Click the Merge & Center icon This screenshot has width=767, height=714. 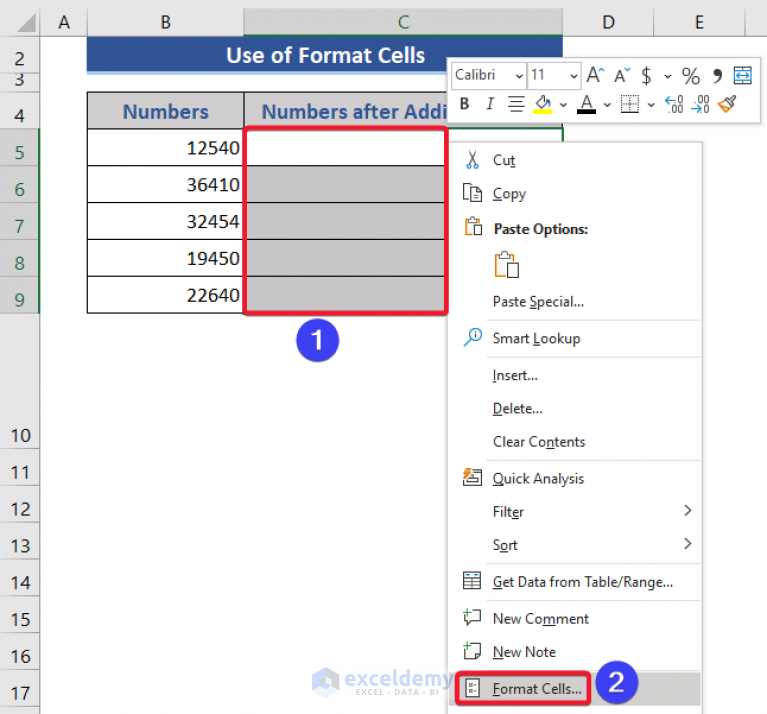(743, 75)
